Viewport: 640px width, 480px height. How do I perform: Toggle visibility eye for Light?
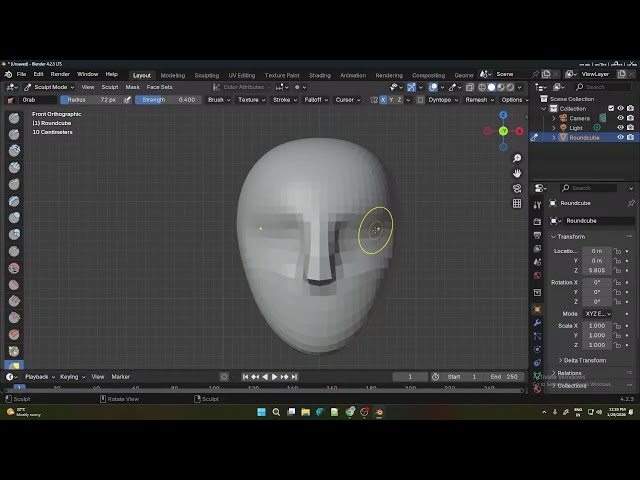click(x=620, y=128)
